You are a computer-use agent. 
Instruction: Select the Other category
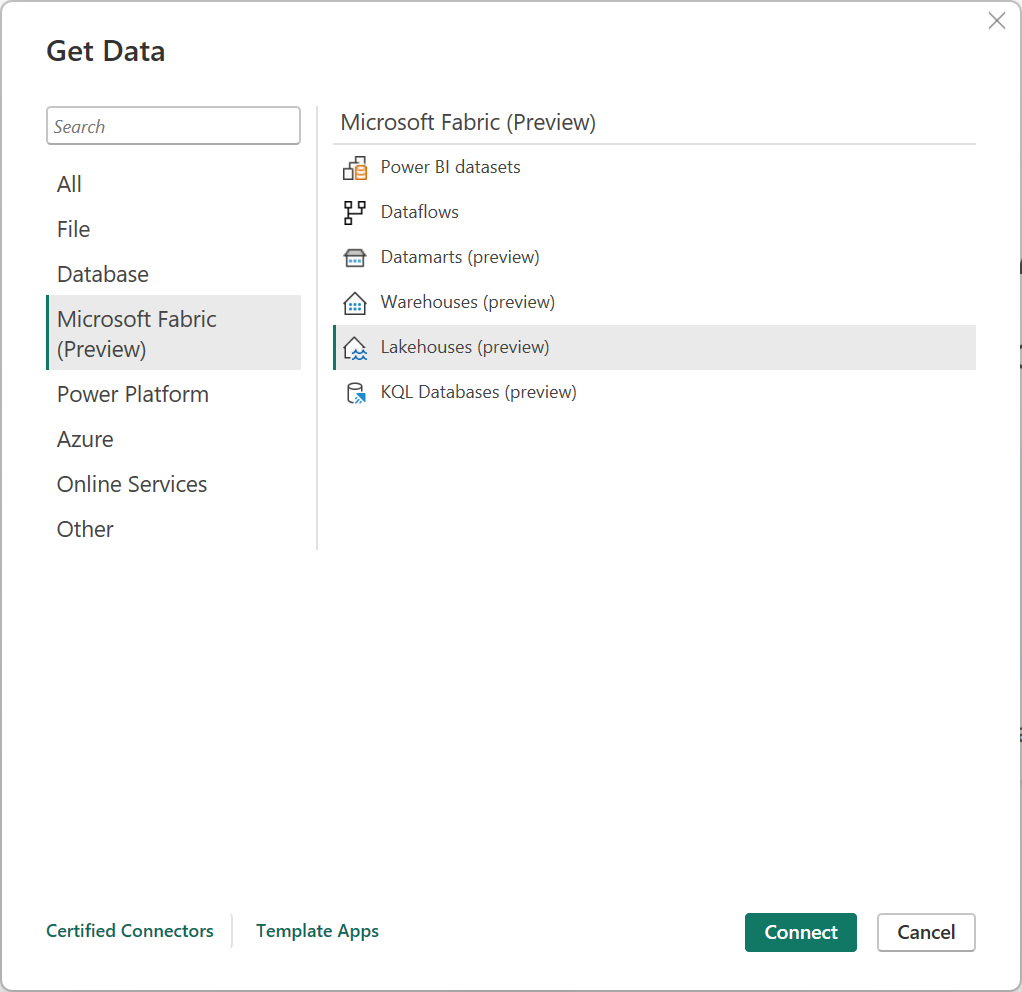85,529
